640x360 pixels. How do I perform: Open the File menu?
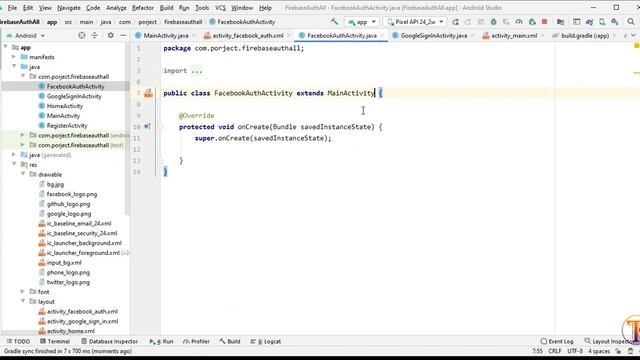click(12, 8)
